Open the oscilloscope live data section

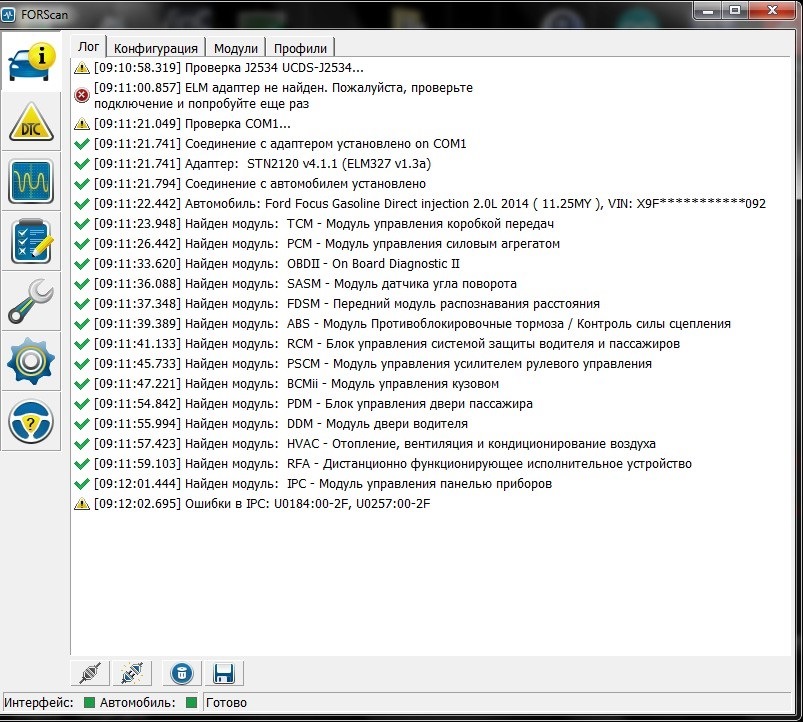pos(31,182)
